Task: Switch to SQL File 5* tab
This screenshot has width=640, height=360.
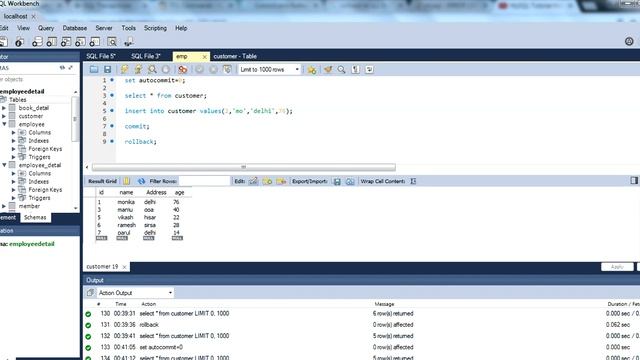Action: (x=101, y=56)
